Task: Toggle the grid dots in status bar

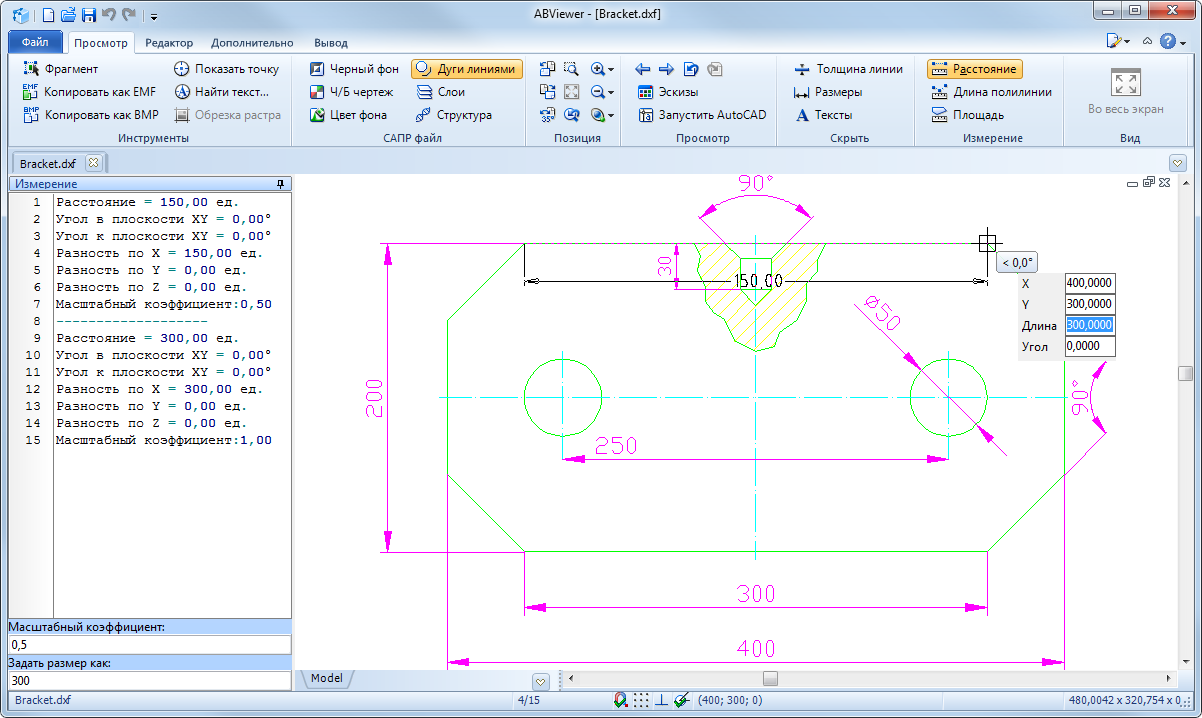Action: (x=642, y=700)
